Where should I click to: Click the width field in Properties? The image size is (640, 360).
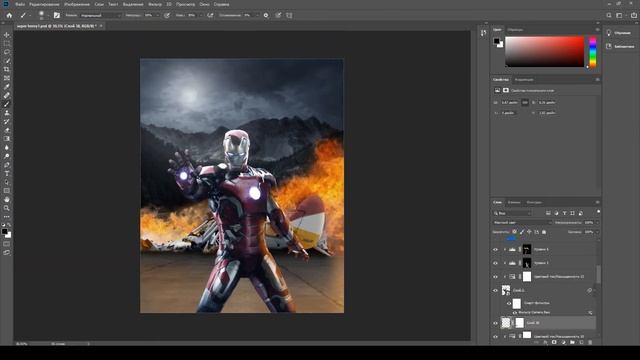[x=509, y=102]
